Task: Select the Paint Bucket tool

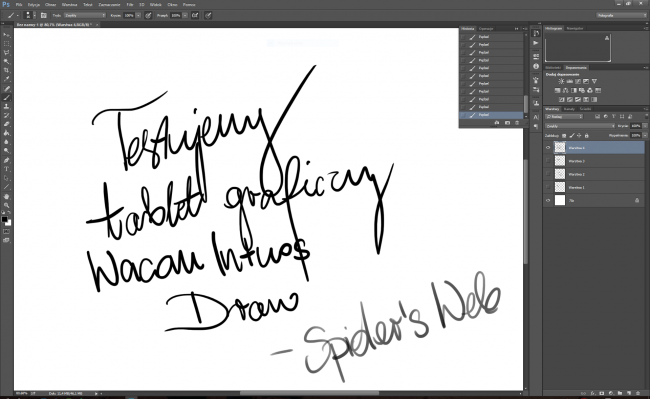Action: 6,133
